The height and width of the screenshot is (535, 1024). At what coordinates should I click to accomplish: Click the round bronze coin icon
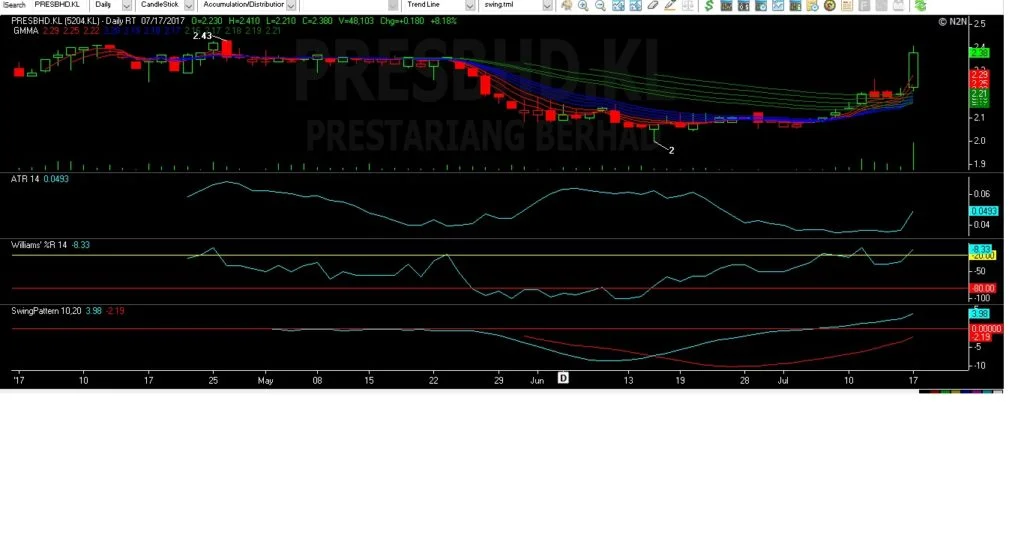(829, 5)
